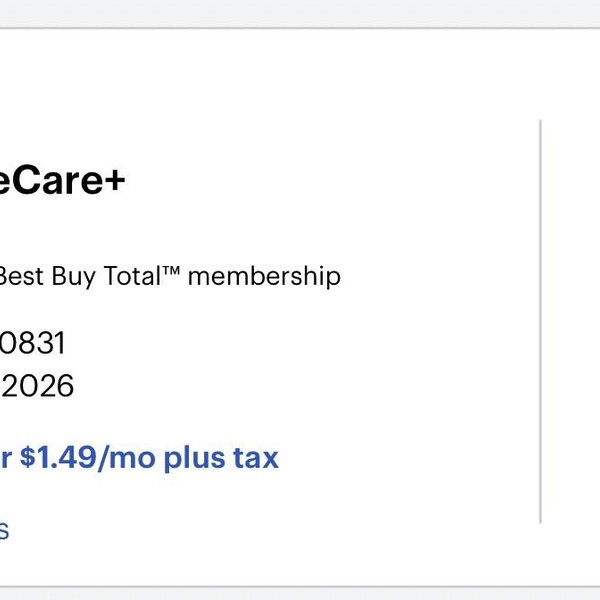Click the word membership in the description
600x600 pixels.
264,276
